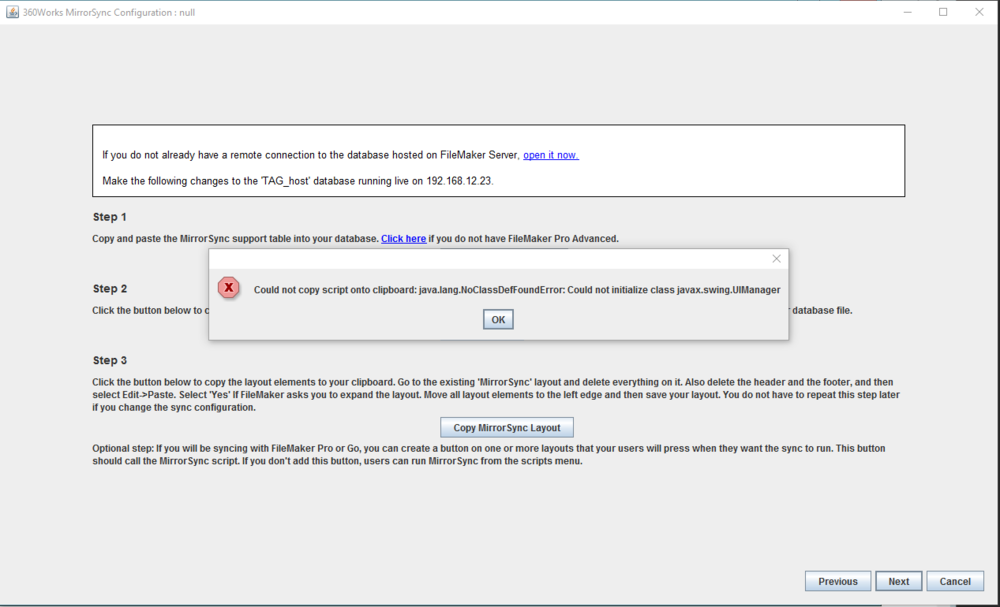
Task: Open the 'open it now.' link
Action: coord(551,155)
